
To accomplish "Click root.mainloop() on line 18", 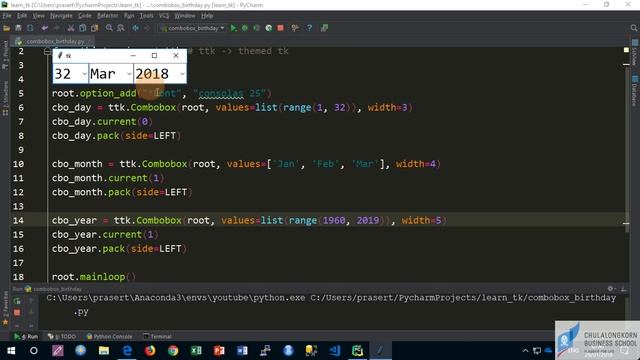I will click(x=93, y=277).
